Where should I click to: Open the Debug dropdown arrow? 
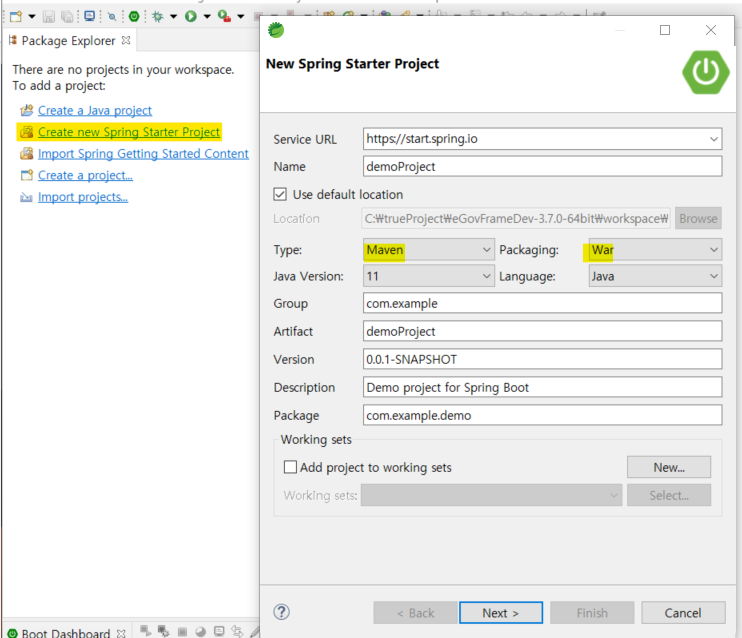(x=173, y=17)
